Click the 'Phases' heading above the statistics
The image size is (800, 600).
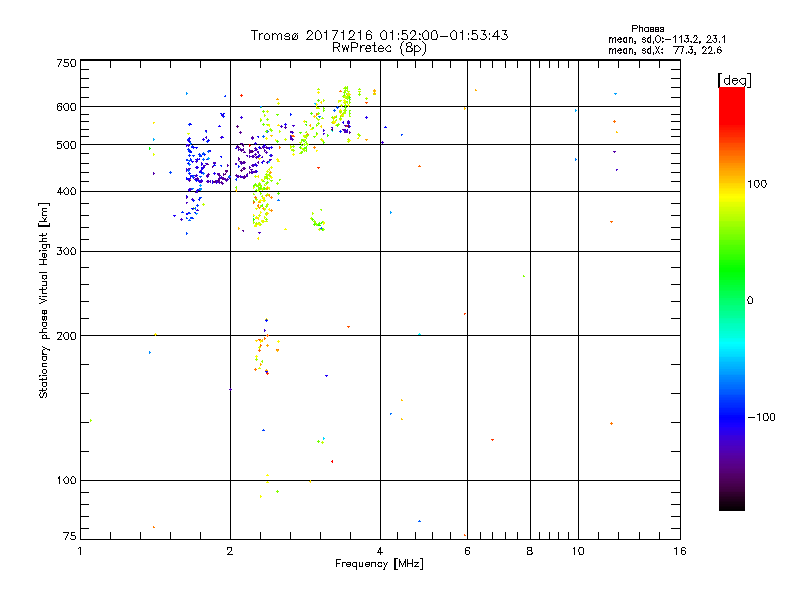647,29
